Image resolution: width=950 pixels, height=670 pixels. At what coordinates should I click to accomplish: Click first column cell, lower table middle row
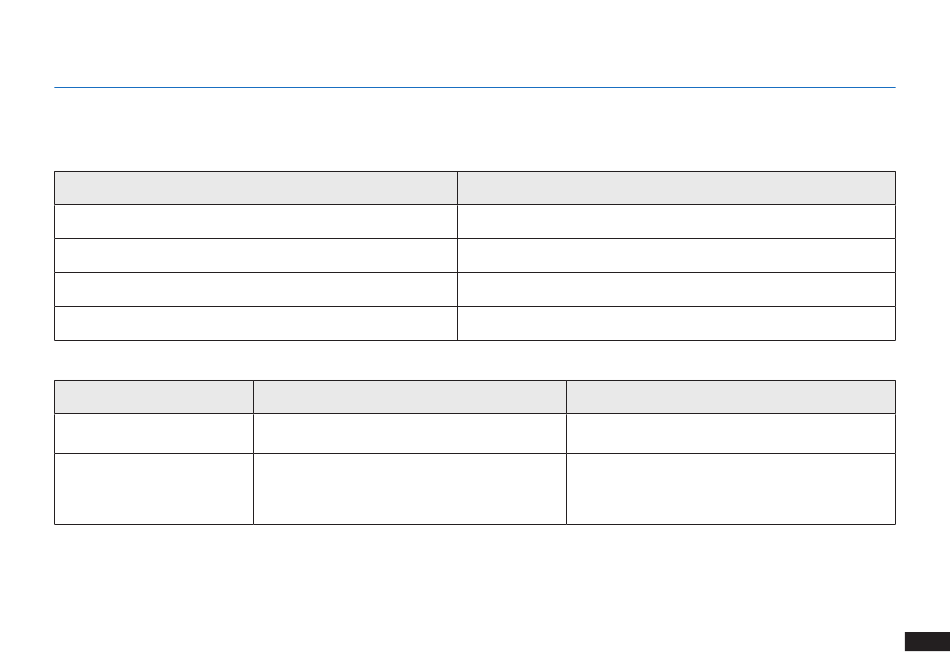point(154,433)
